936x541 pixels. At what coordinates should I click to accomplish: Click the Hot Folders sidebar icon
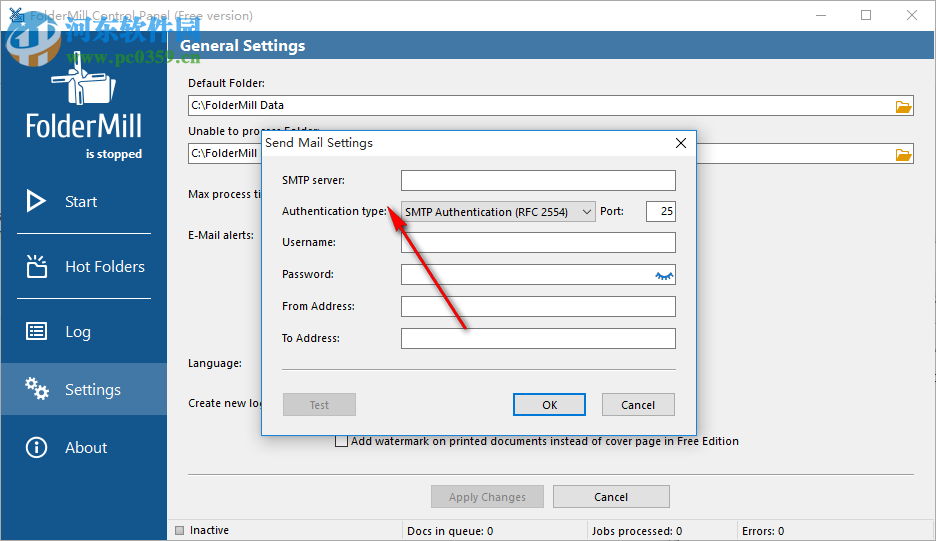(x=36, y=266)
